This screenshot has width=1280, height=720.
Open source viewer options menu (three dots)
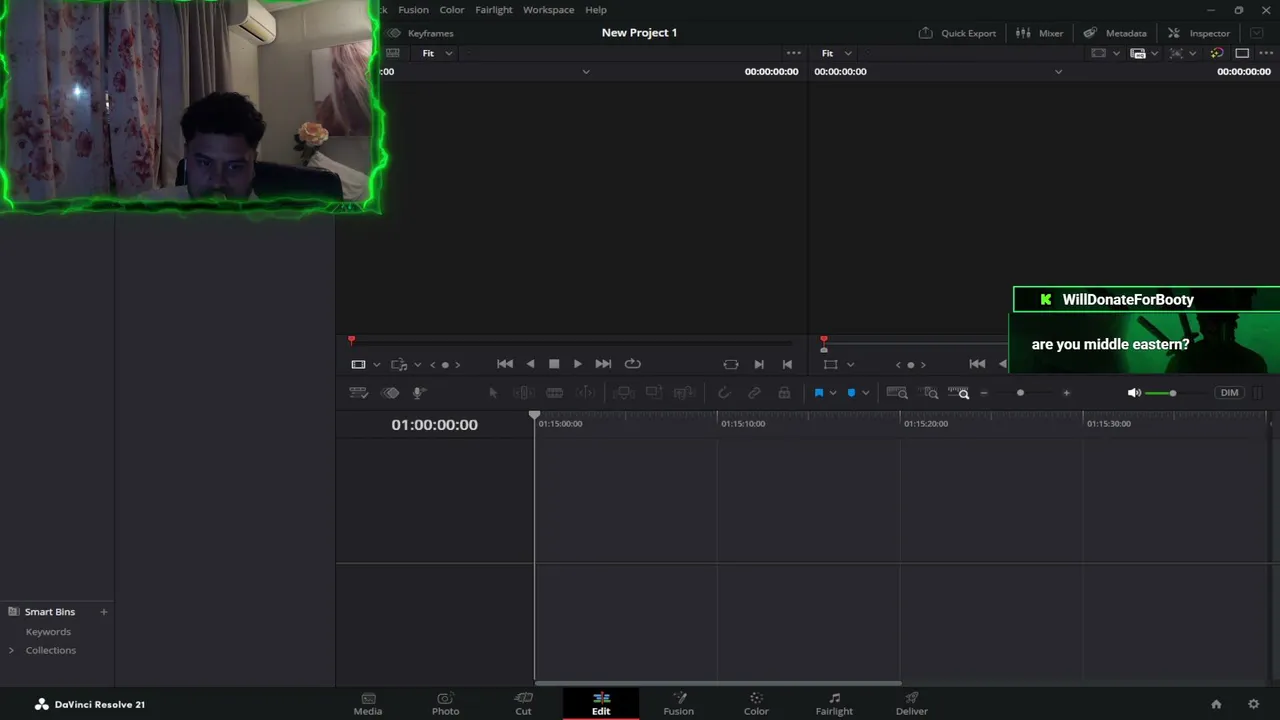pos(794,53)
